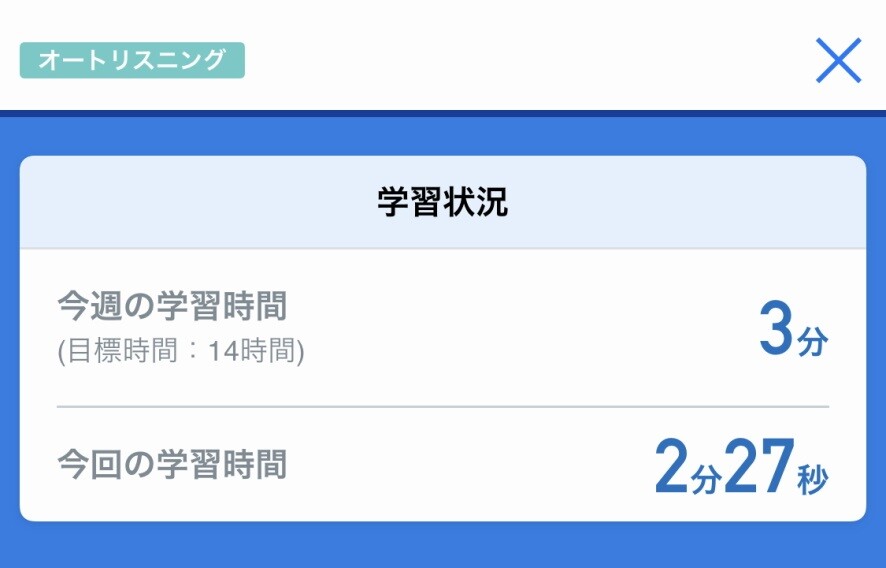886x568 pixels.
Task: Click the 分 unit beside the weekly 3
Action: pos(812,342)
